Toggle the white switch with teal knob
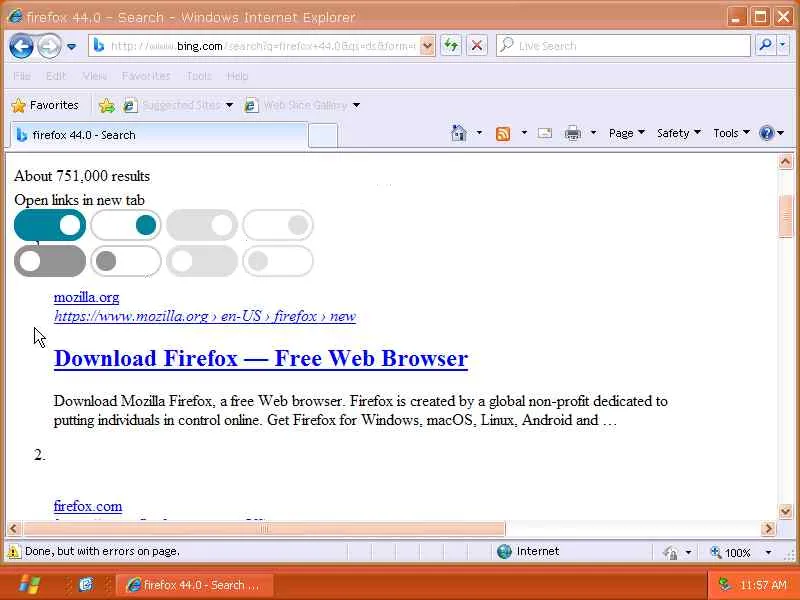This screenshot has height=600, width=800. point(126,225)
